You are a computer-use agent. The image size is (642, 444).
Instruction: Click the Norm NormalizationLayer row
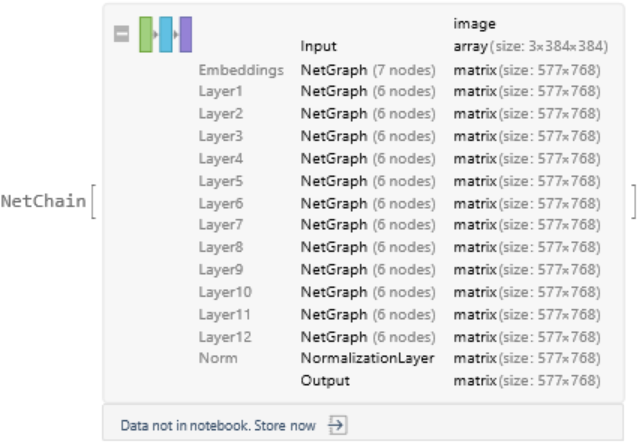pyautogui.click(x=367, y=358)
